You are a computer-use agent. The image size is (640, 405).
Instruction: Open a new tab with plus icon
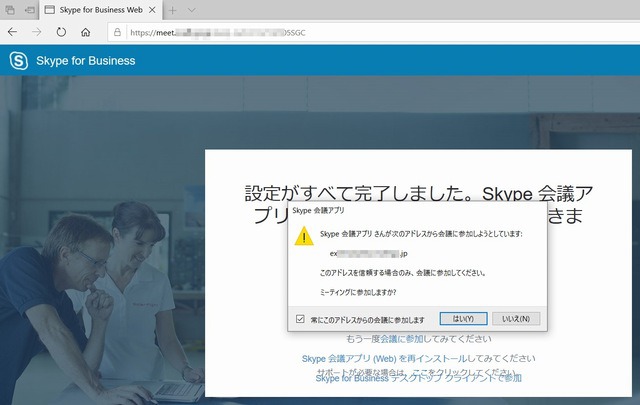(173, 10)
